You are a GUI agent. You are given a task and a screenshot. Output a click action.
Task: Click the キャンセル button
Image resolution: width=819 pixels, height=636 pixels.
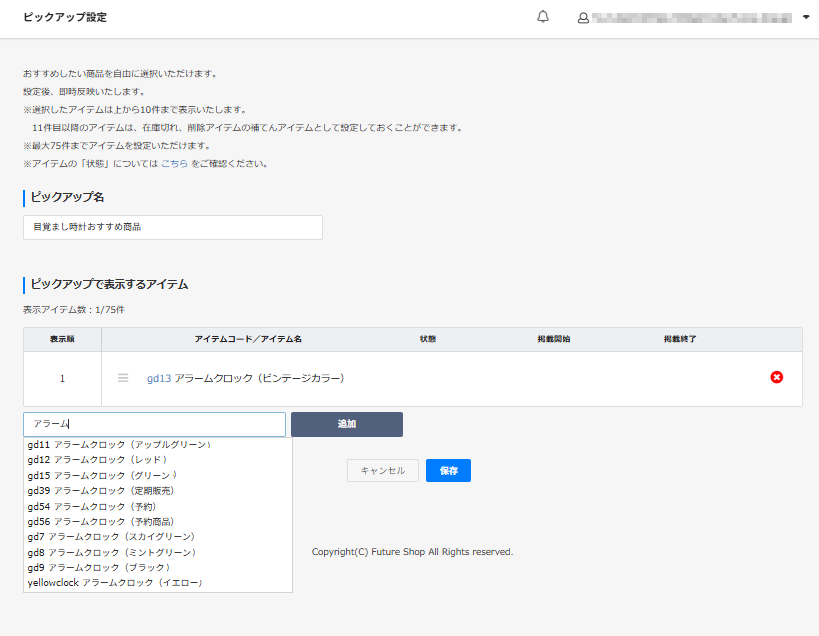382,470
